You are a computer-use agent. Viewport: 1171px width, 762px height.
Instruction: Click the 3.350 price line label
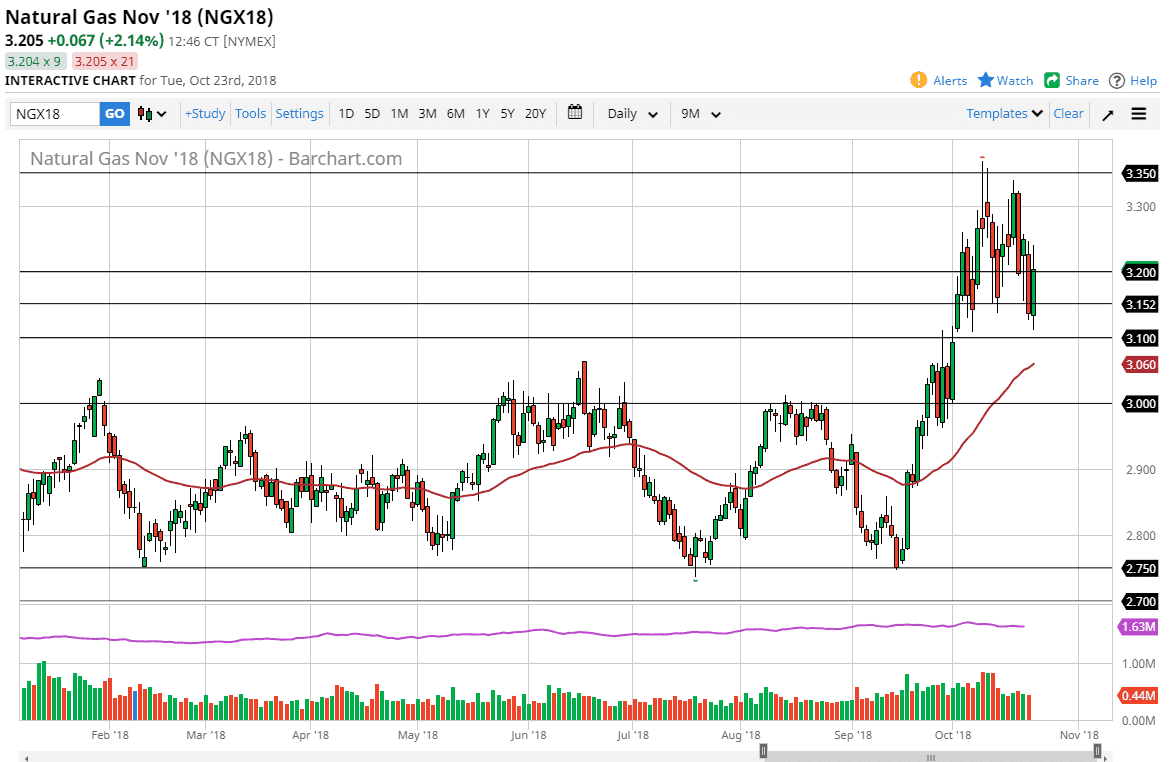(x=1140, y=173)
